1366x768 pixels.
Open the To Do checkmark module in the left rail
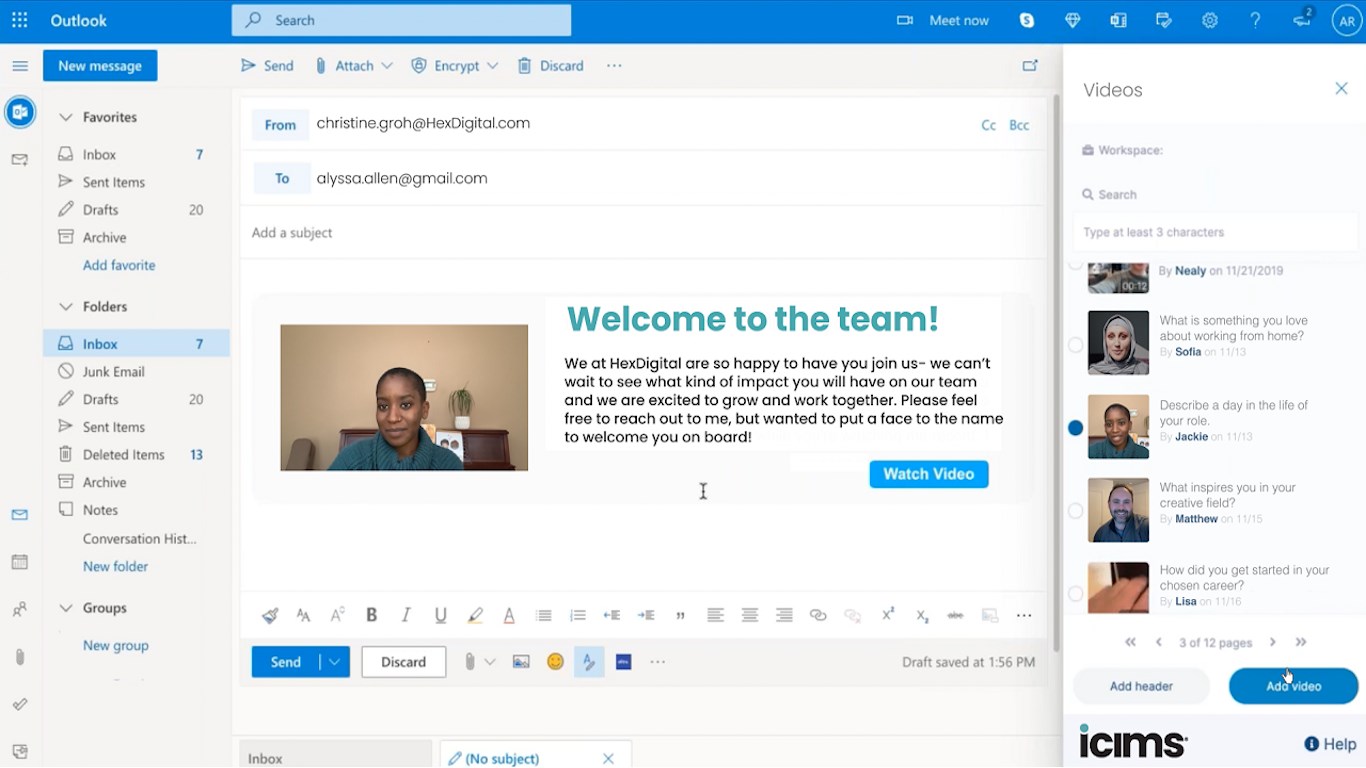pos(19,704)
